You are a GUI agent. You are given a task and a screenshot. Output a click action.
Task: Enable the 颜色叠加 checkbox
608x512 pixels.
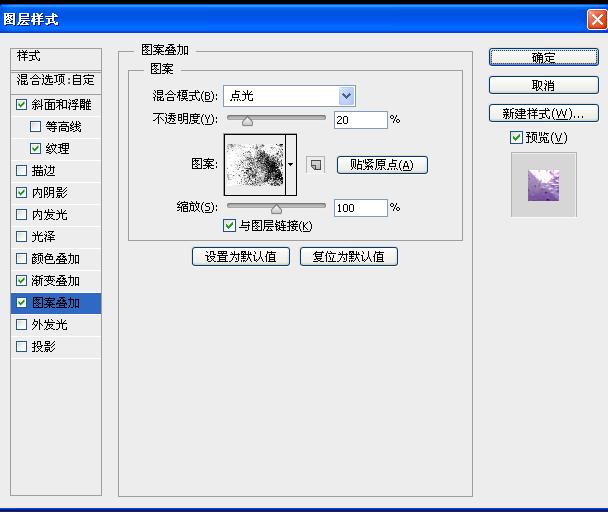(x=22, y=259)
